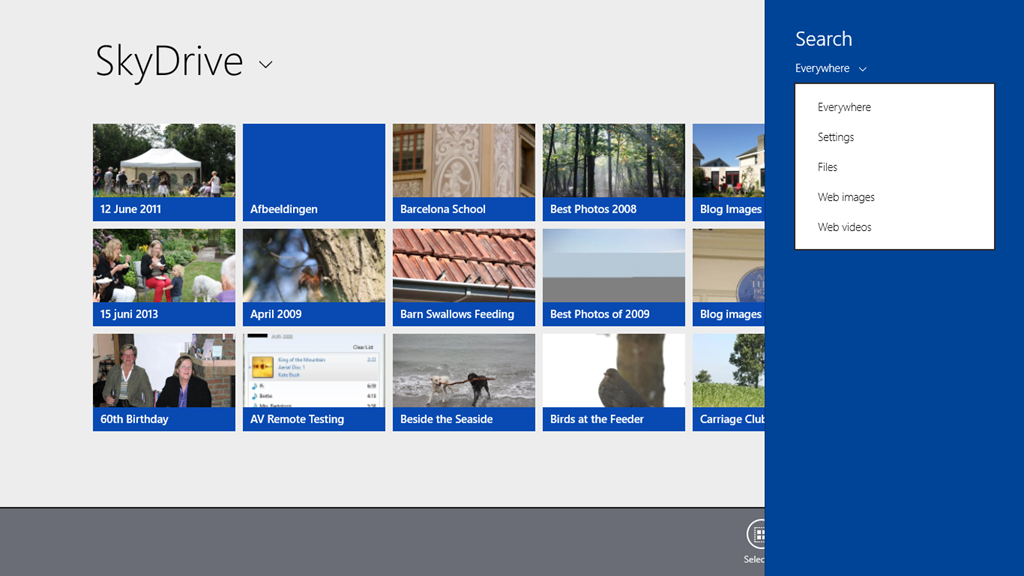This screenshot has width=1024, height=576.
Task: Open the AV Remote Testing folder
Action: (x=314, y=381)
